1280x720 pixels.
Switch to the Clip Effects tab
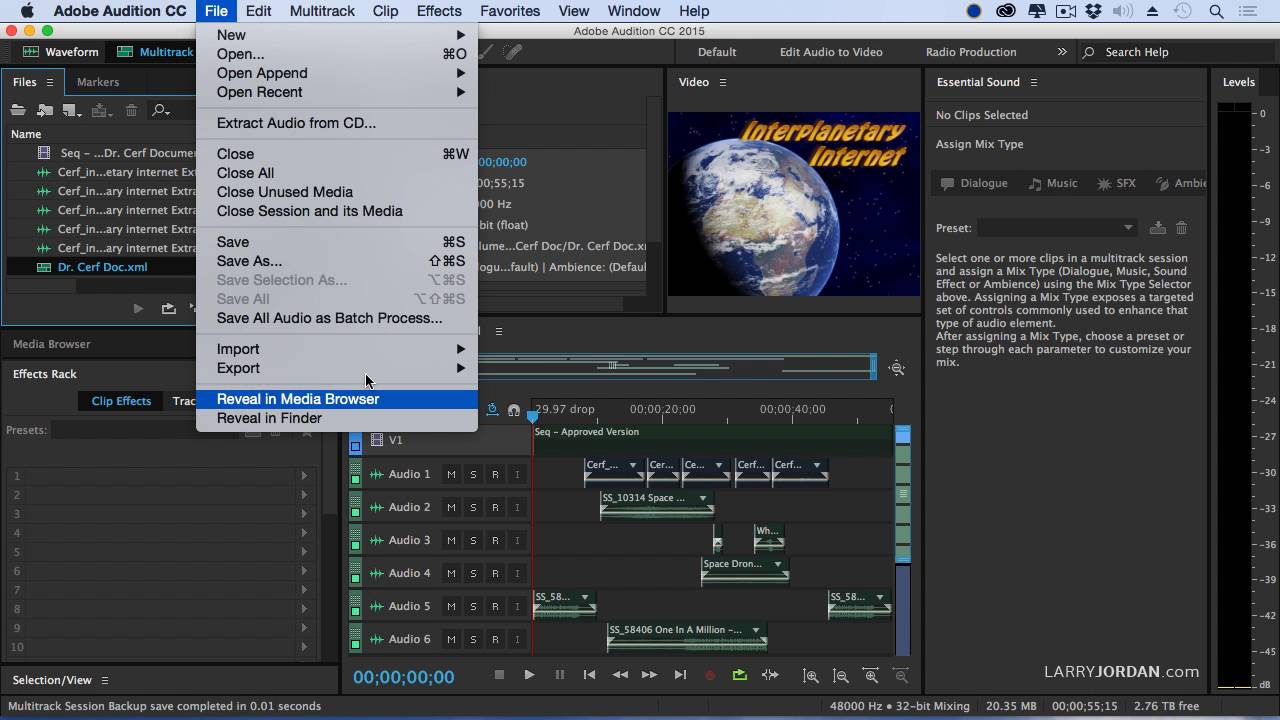(121, 401)
